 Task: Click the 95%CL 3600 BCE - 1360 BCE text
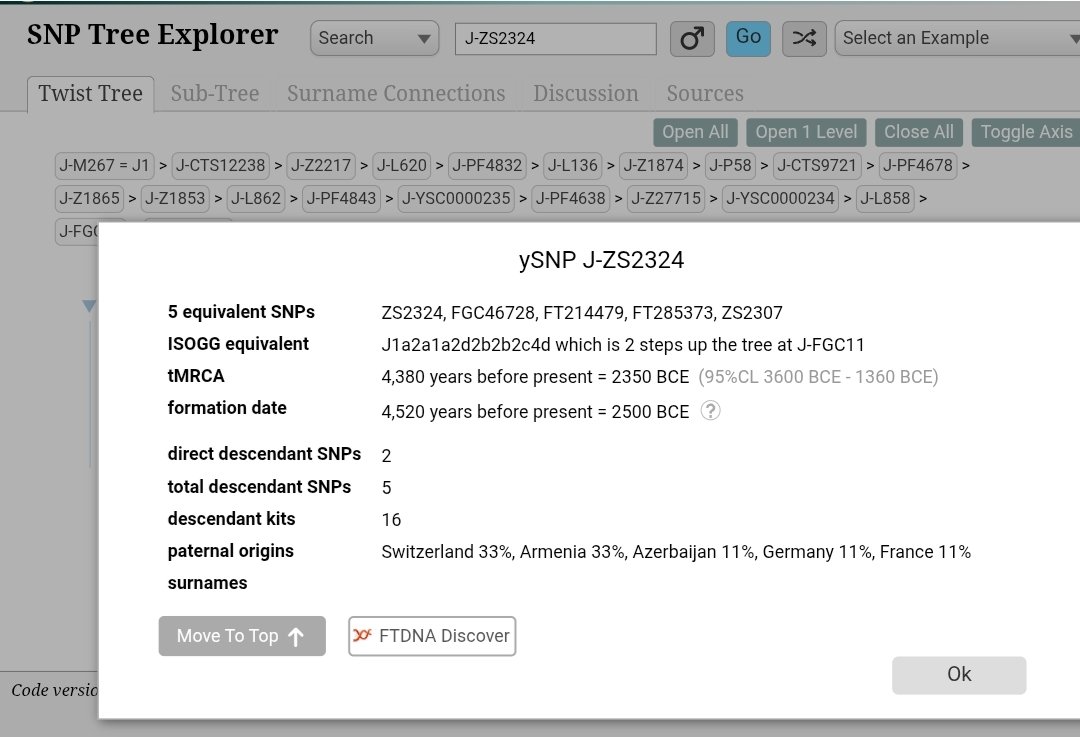pyautogui.click(x=818, y=377)
